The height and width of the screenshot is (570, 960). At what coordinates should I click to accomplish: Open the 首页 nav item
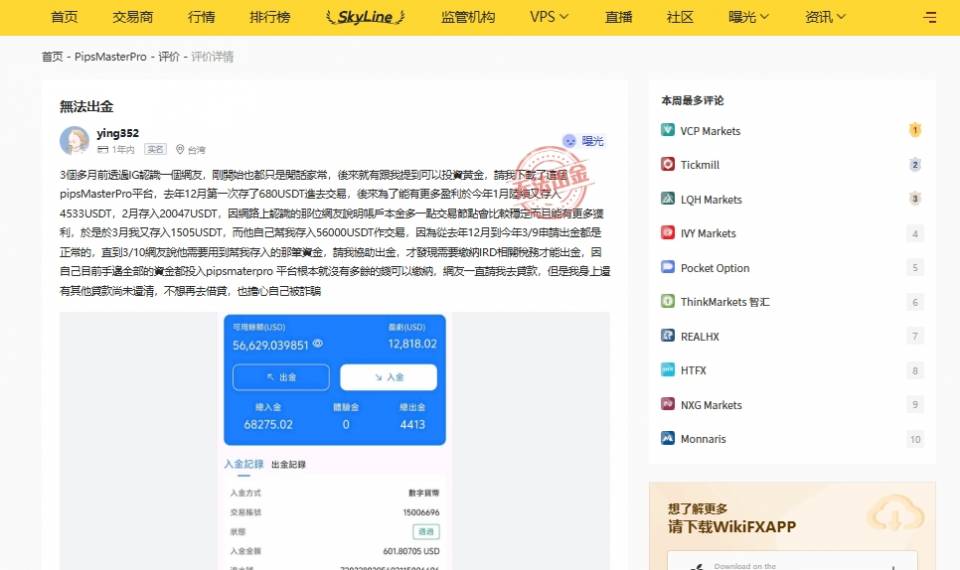click(64, 17)
